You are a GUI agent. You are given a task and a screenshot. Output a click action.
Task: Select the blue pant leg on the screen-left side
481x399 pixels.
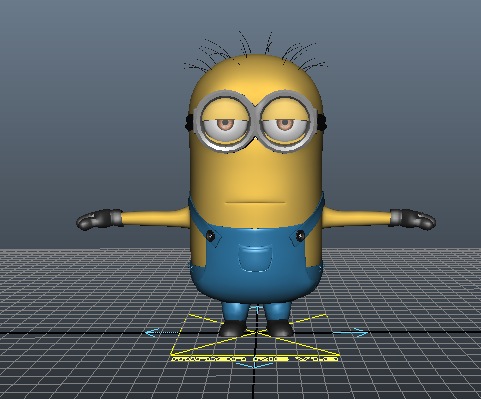click(x=235, y=312)
